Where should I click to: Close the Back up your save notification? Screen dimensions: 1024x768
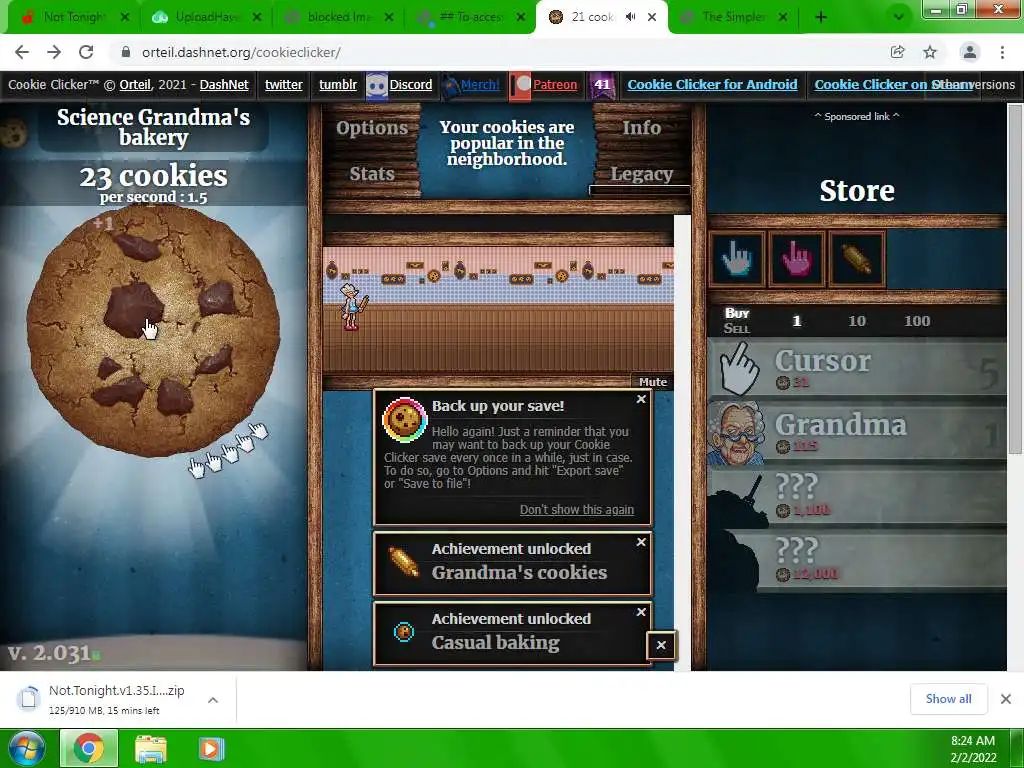point(641,399)
